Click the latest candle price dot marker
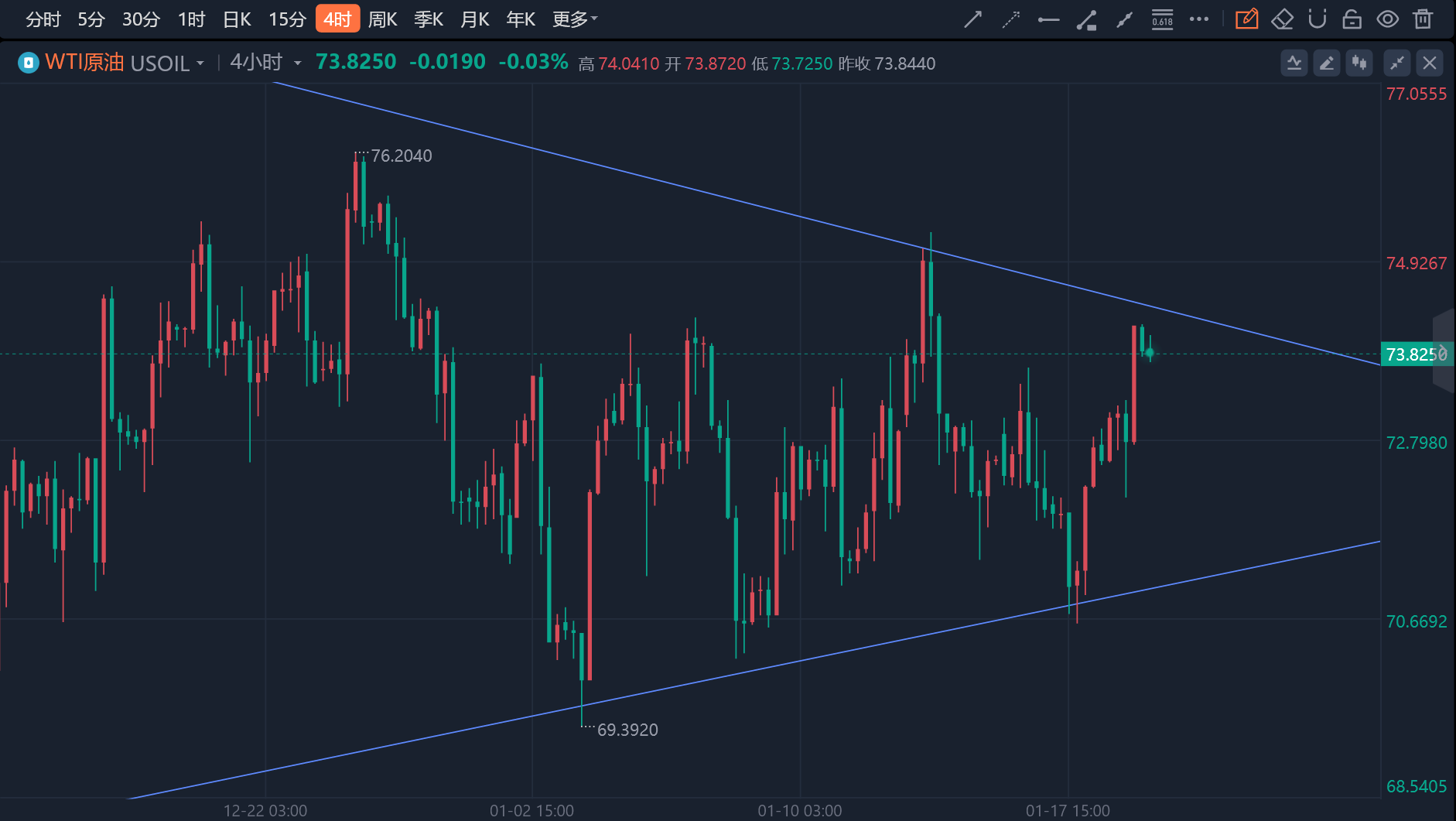 [x=1150, y=353]
